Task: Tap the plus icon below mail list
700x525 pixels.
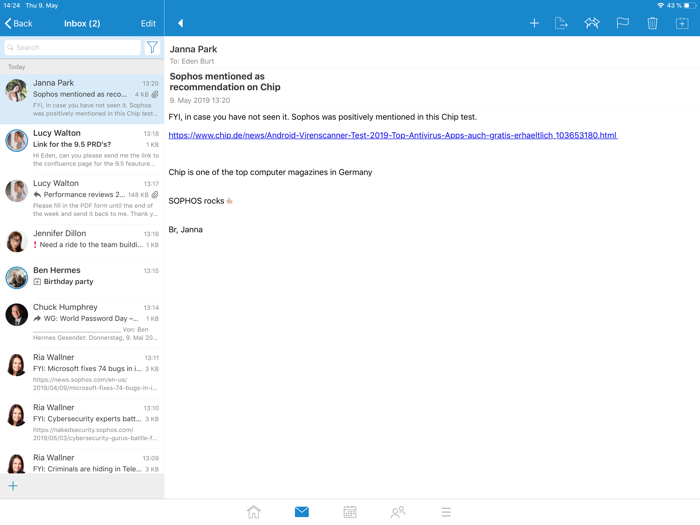Action: coord(13,486)
